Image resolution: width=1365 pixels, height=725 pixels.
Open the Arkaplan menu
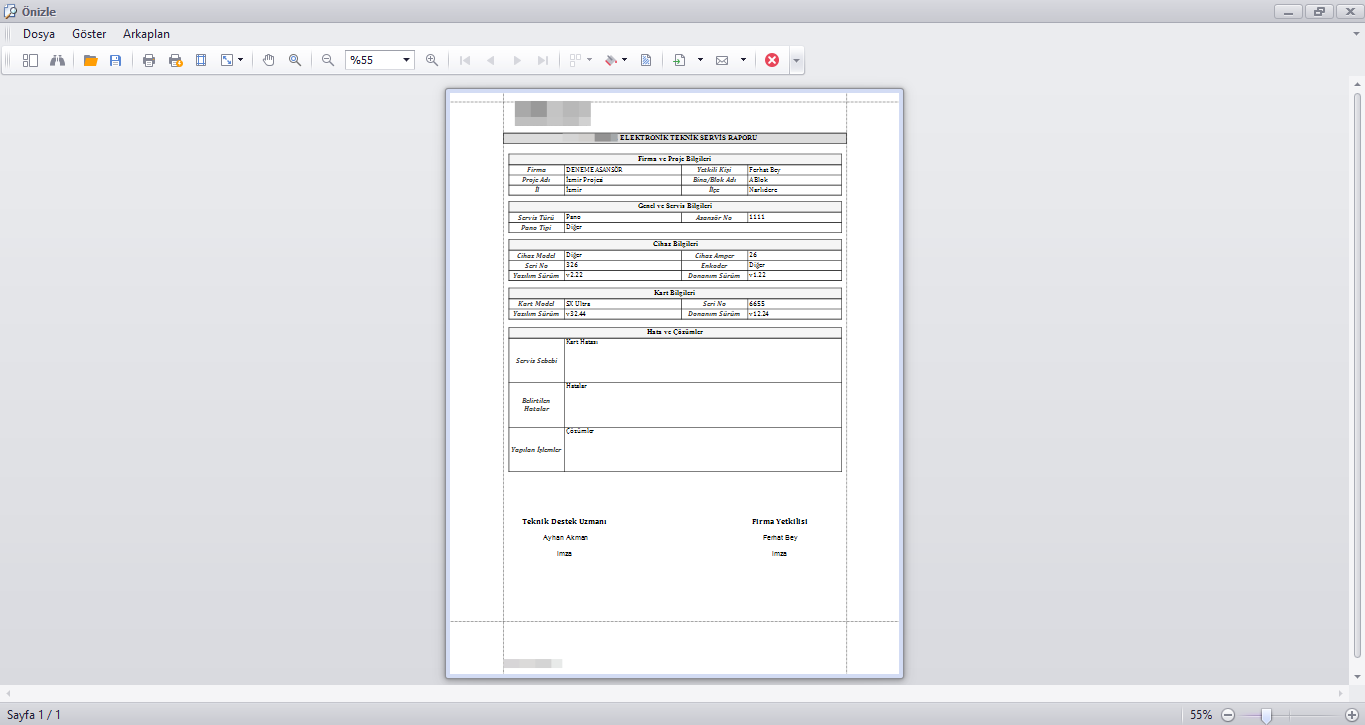pos(146,34)
